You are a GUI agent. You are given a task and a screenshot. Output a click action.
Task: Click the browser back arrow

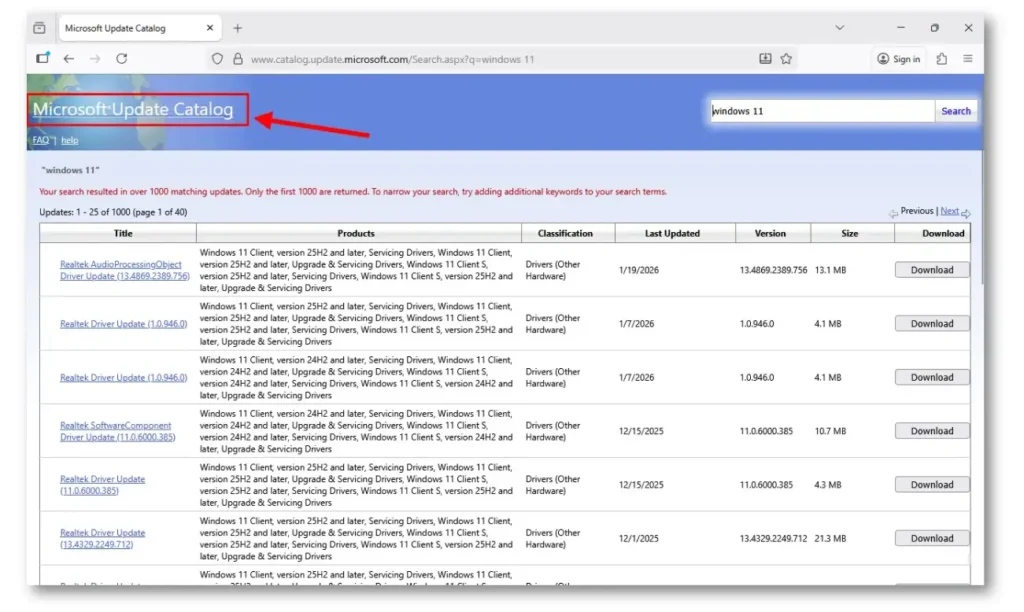pos(69,59)
